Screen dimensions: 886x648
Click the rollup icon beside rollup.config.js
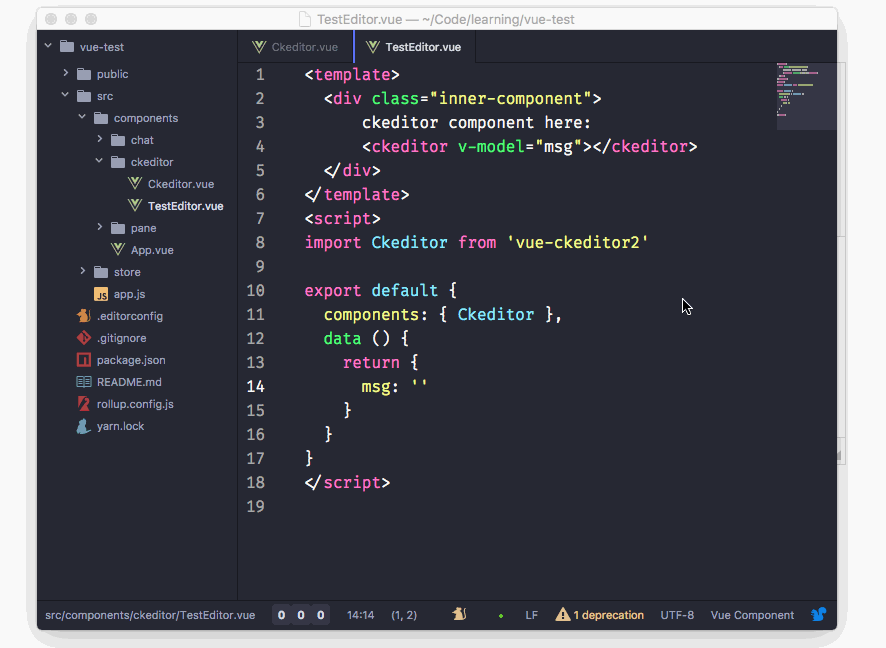pos(84,404)
